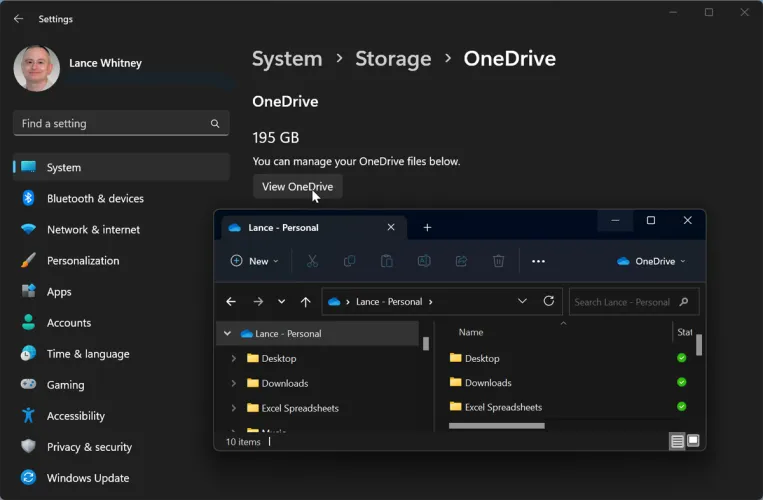763x500 pixels.
Task: Open Bluetooth & devices settings
Action: 95,198
